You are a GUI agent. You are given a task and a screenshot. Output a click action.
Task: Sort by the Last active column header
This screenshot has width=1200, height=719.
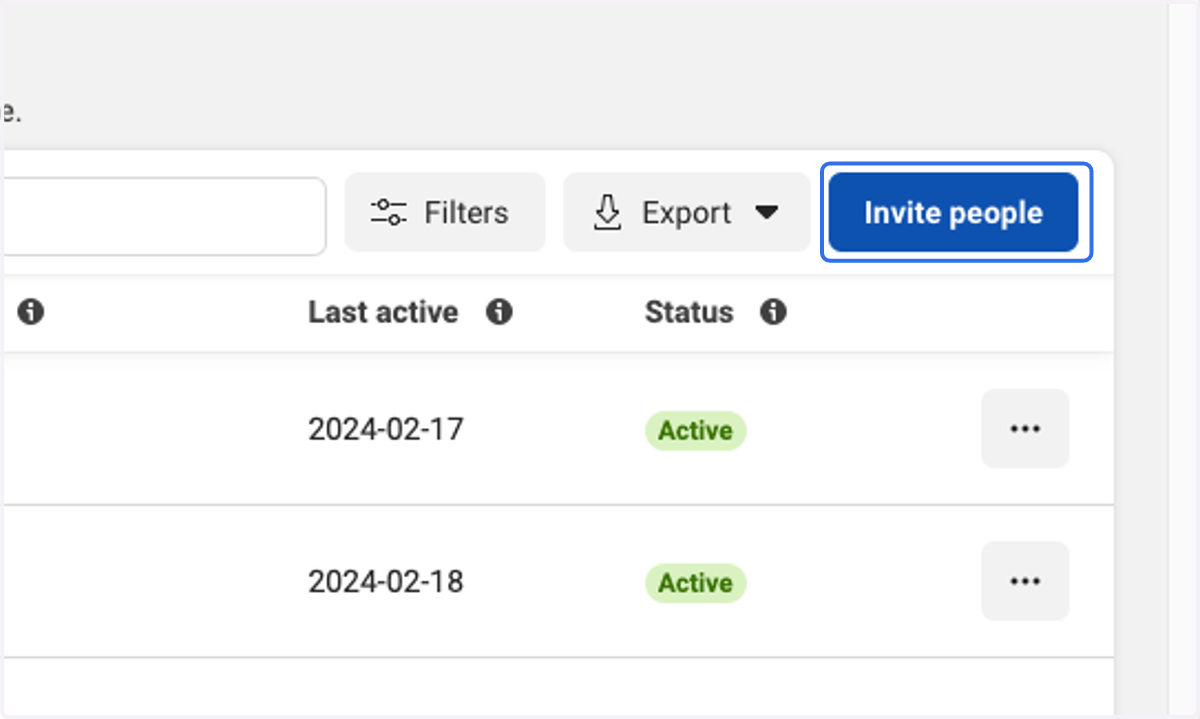(x=383, y=312)
